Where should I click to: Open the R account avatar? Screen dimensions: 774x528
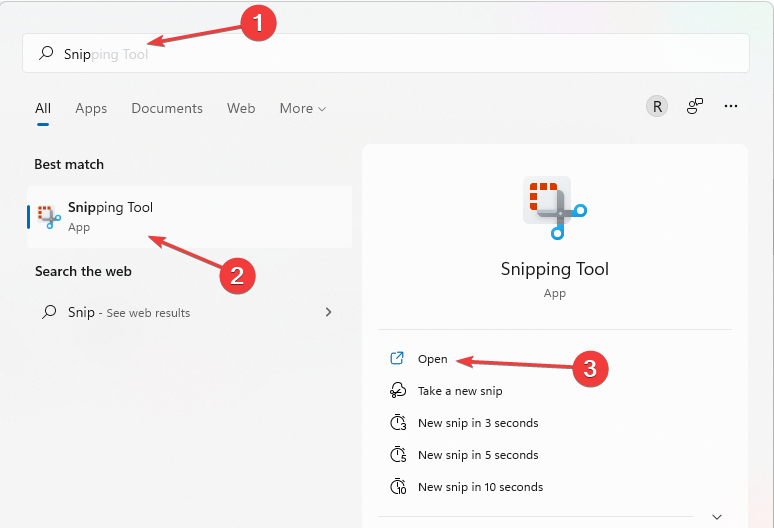tap(656, 107)
